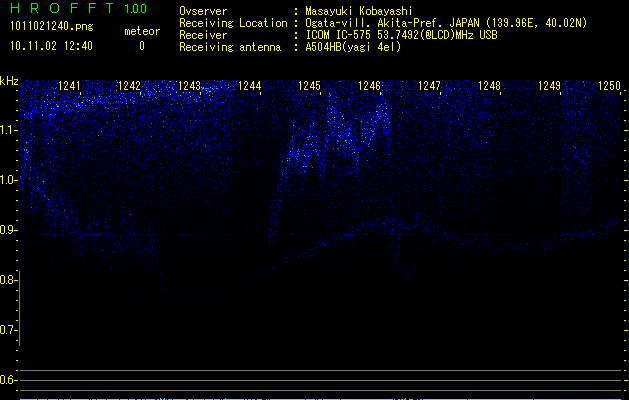Click the 1.0 kHz axis label

8,181
